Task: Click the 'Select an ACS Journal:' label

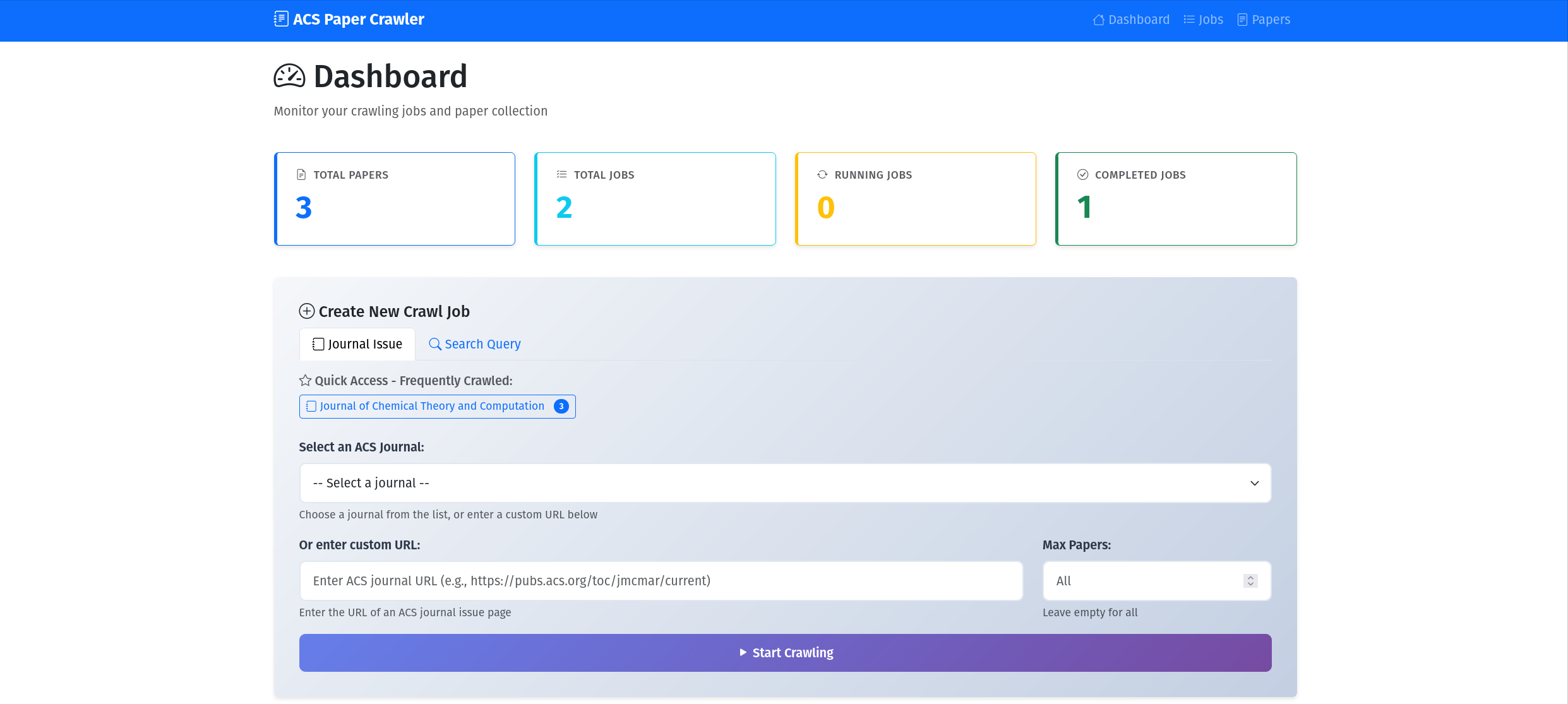Action: pyautogui.click(x=362, y=447)
